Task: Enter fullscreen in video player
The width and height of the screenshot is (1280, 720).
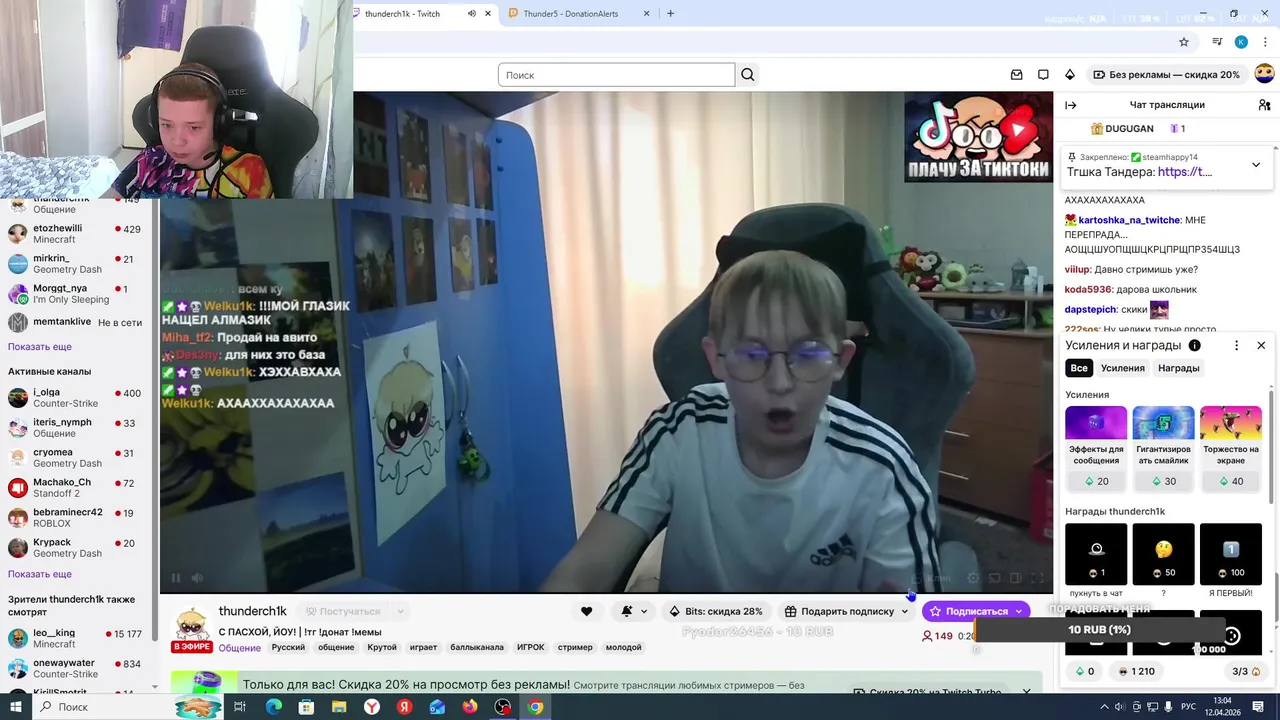Action: (x=1037, y=578)
